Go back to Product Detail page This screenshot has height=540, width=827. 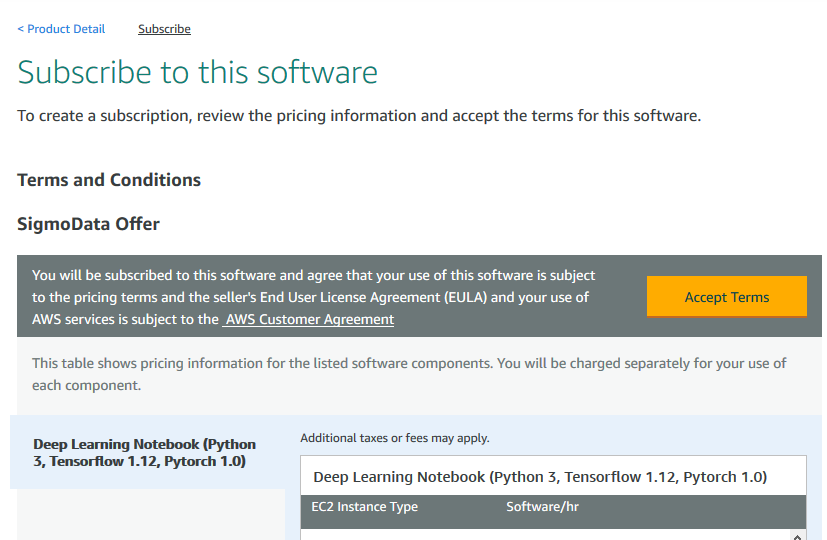click(x=61, y=29)
